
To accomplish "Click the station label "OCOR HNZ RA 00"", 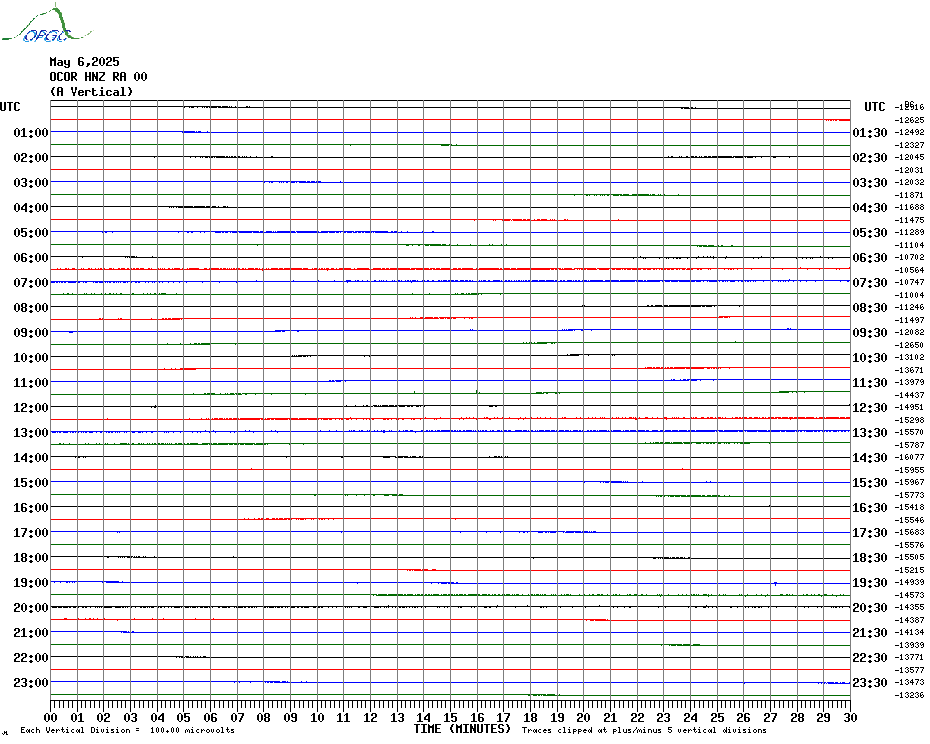I will (x=98, y=77).
